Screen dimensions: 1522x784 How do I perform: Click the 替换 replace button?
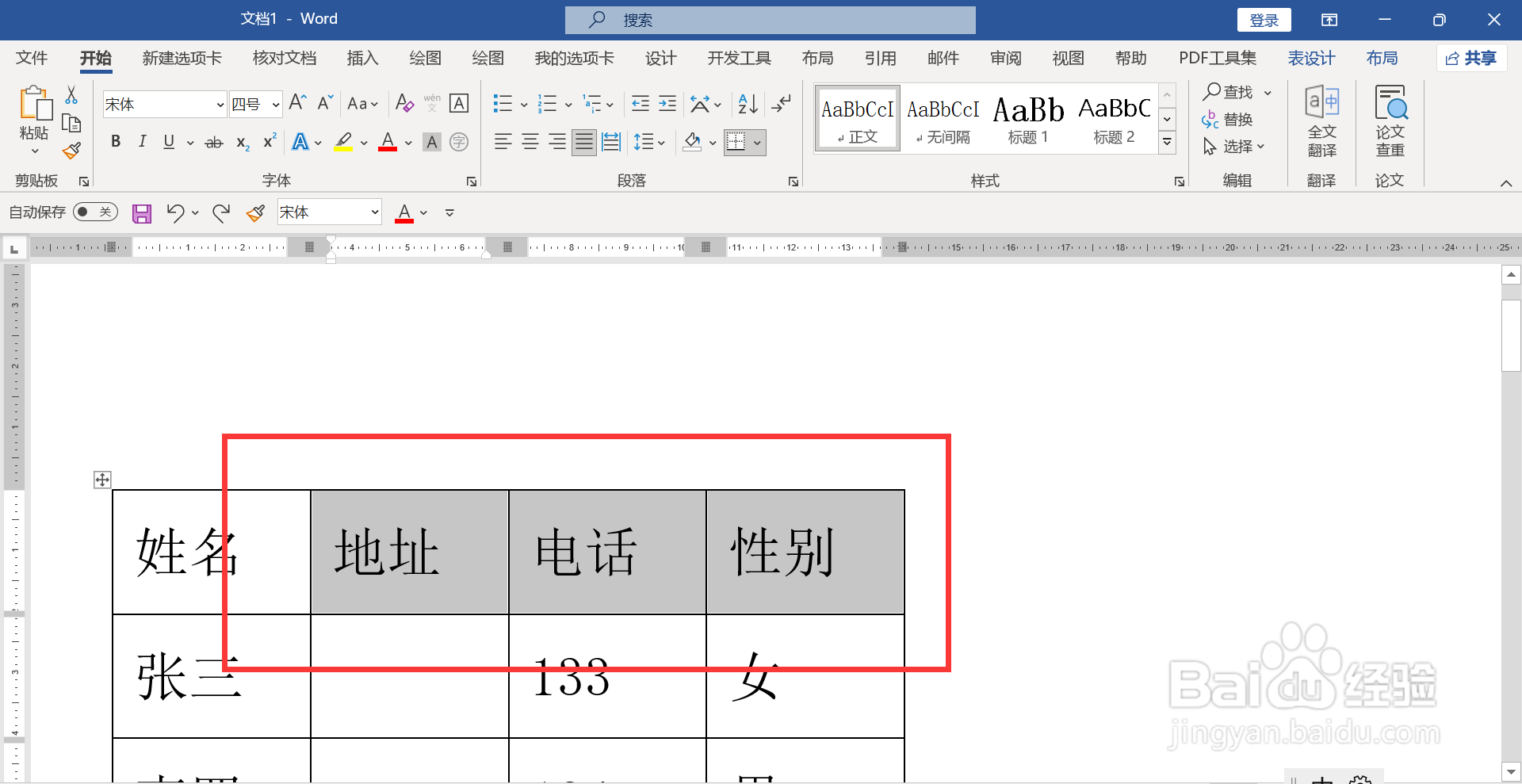click(x=1228, y=120)
